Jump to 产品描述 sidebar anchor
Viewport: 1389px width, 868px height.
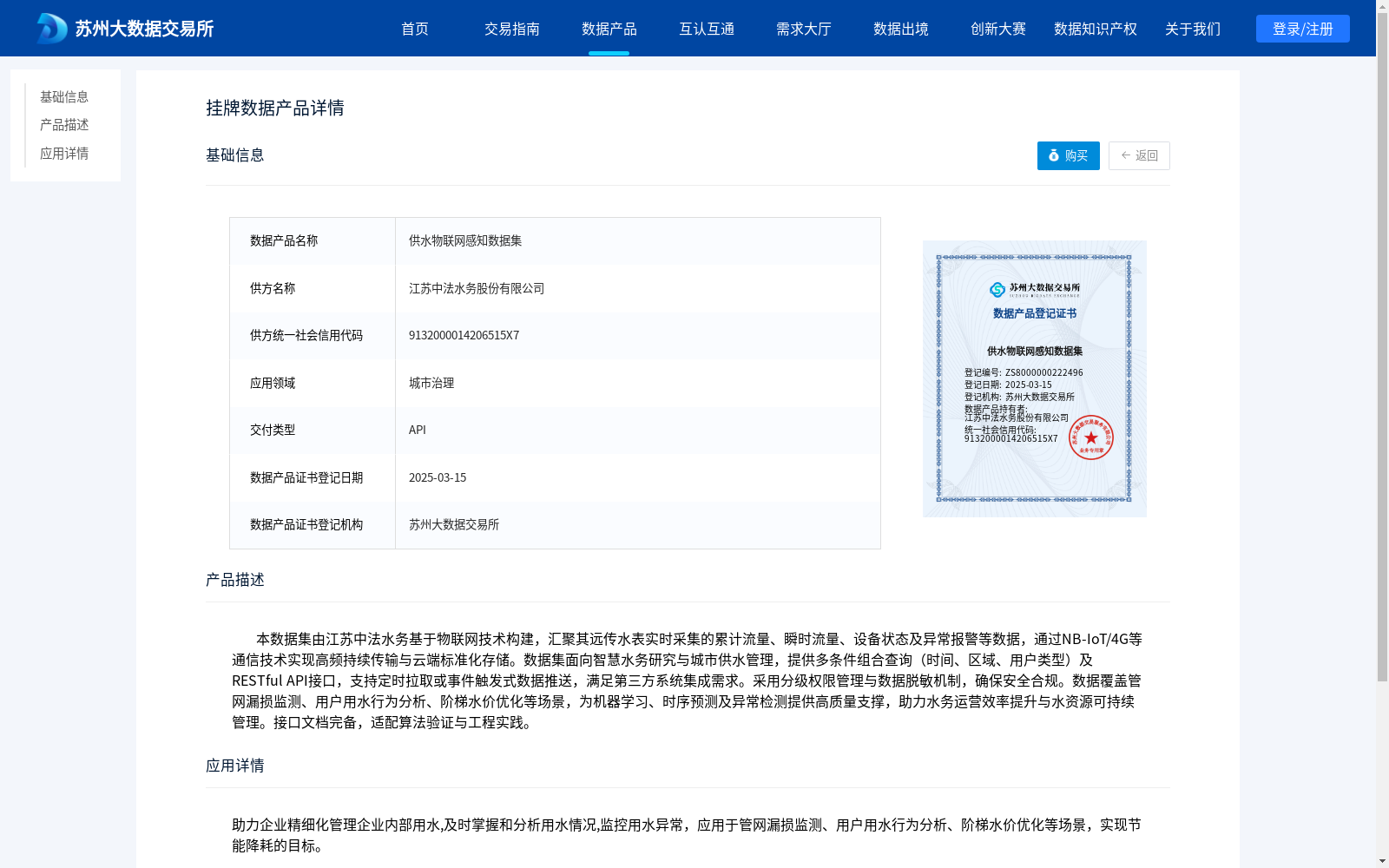pos(64,125)
